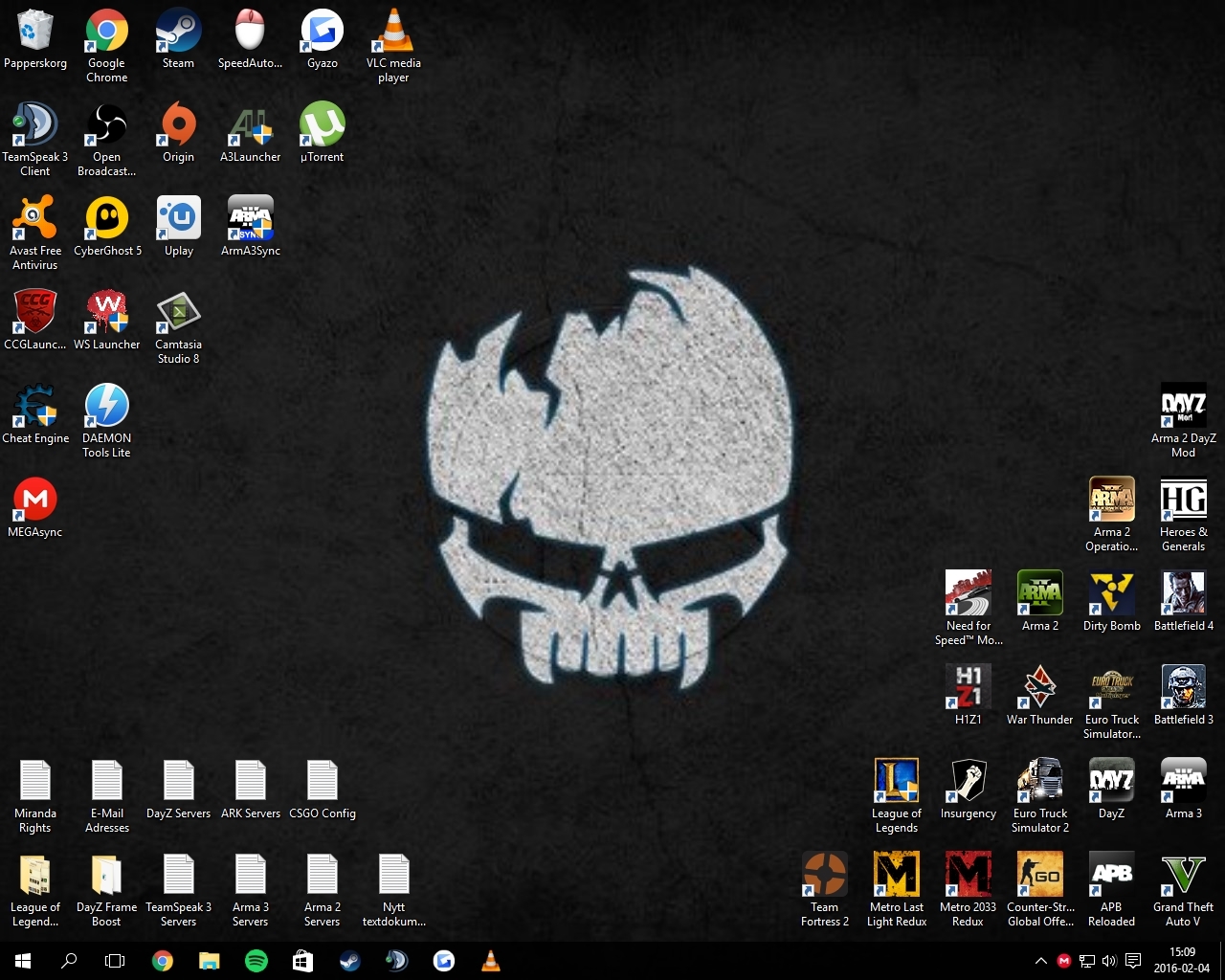The height and width of the screenshot is (980, 1225).
Task: Select the Battlefield 4 game shortcut
Action: point(1184,602)
